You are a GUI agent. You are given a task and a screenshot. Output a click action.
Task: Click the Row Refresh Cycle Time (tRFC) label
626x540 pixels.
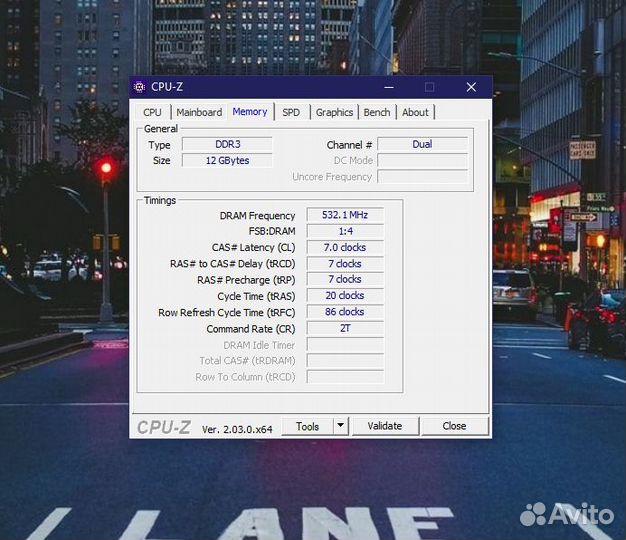click(x=227, y=313)
